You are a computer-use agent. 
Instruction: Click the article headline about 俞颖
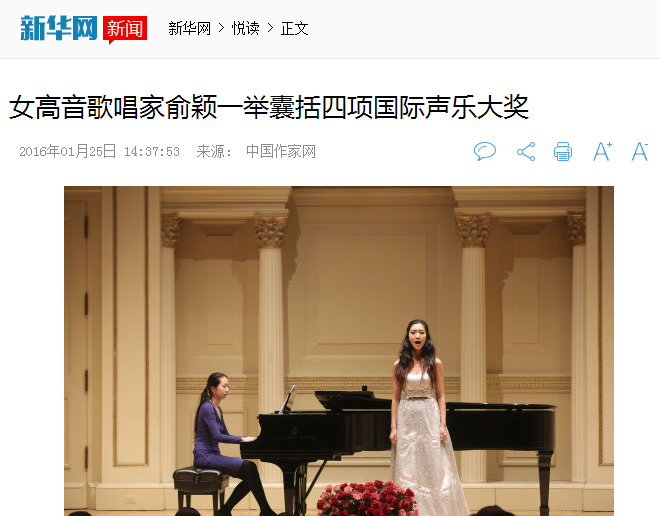[269, 107]
